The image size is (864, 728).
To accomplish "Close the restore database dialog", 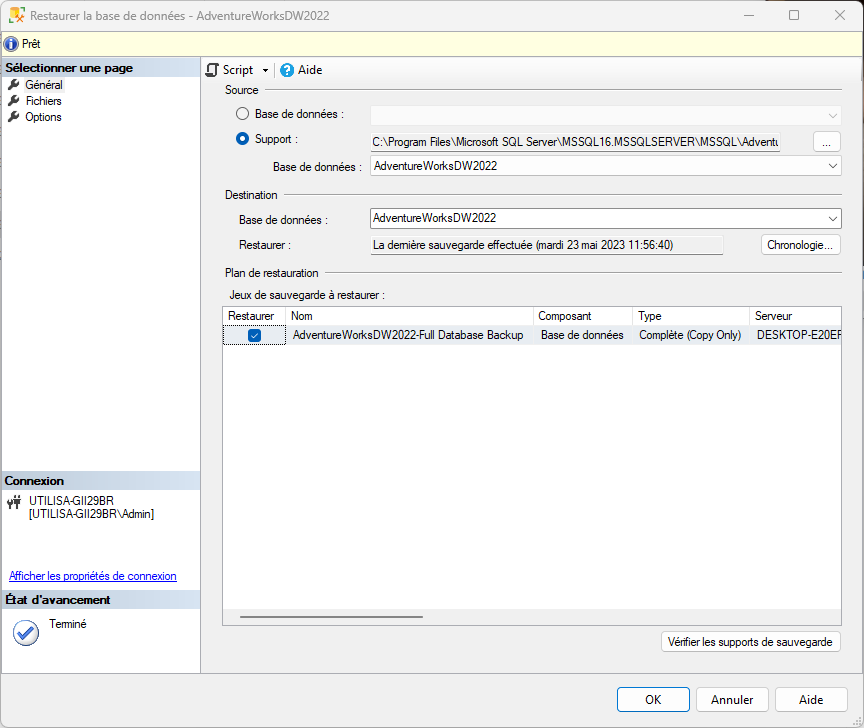I will [x=840, y=15].
